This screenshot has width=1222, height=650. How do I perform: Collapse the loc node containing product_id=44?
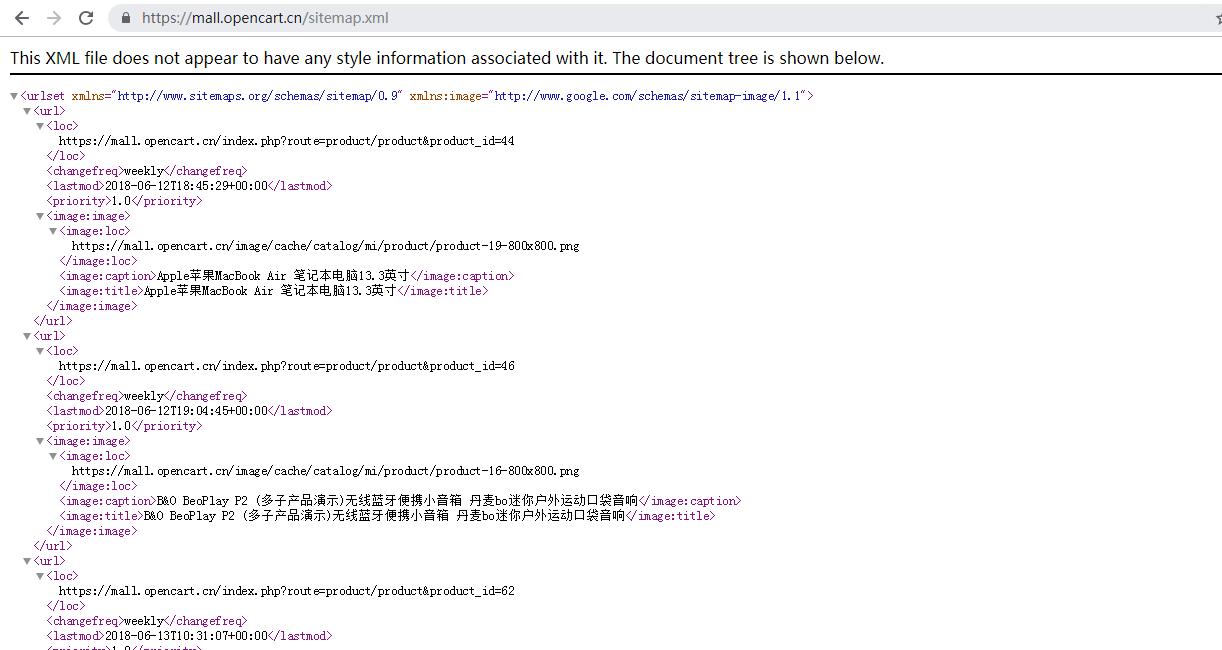40,126
